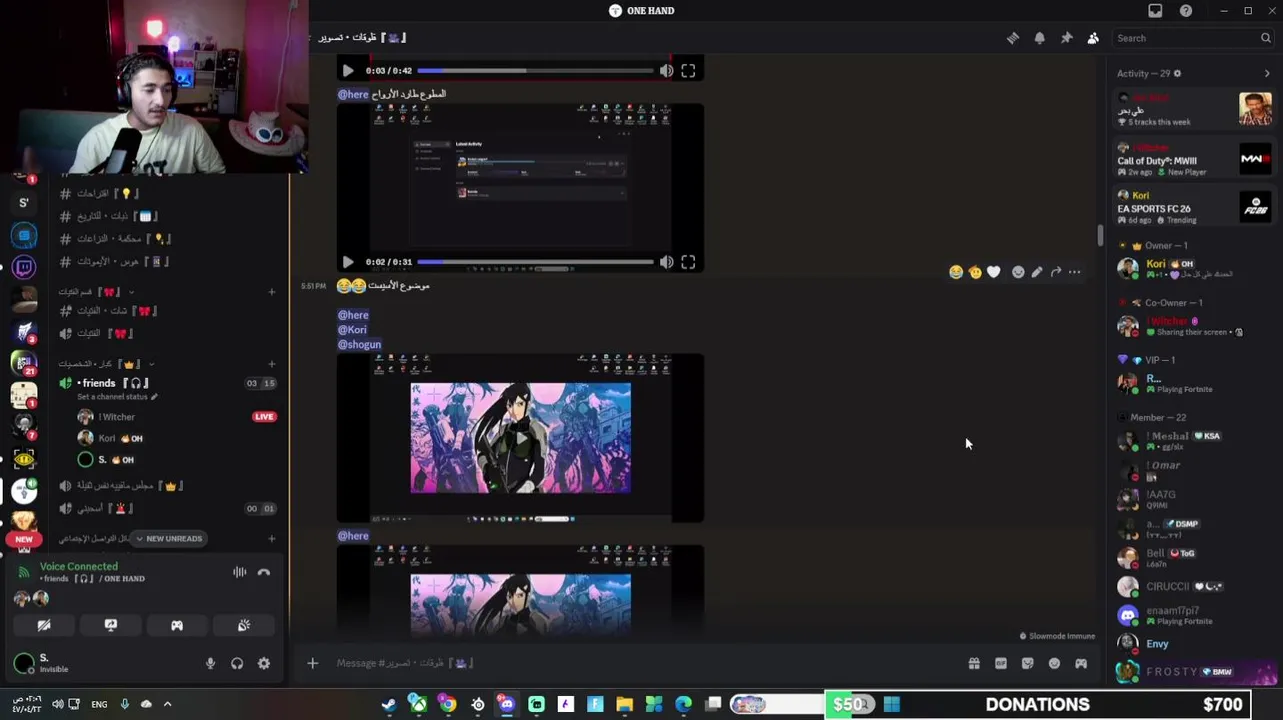
Task: Open Activity settings gear next to 29
Action: coord(1177,73)
